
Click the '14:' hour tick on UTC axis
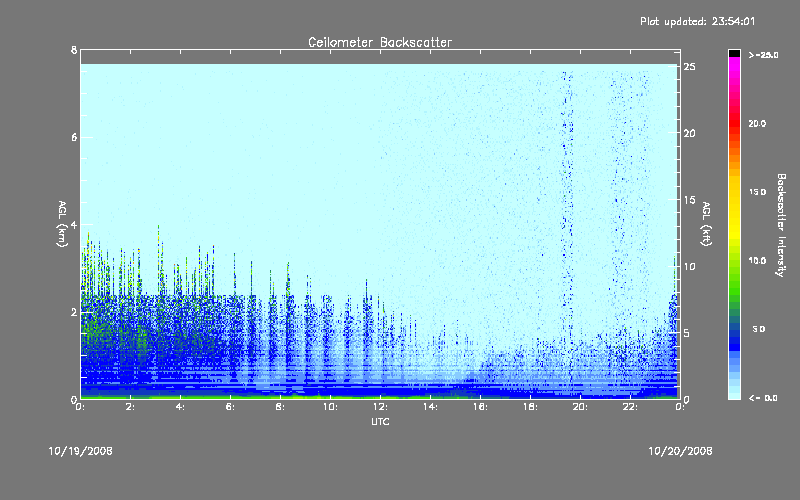pos(430,407)
